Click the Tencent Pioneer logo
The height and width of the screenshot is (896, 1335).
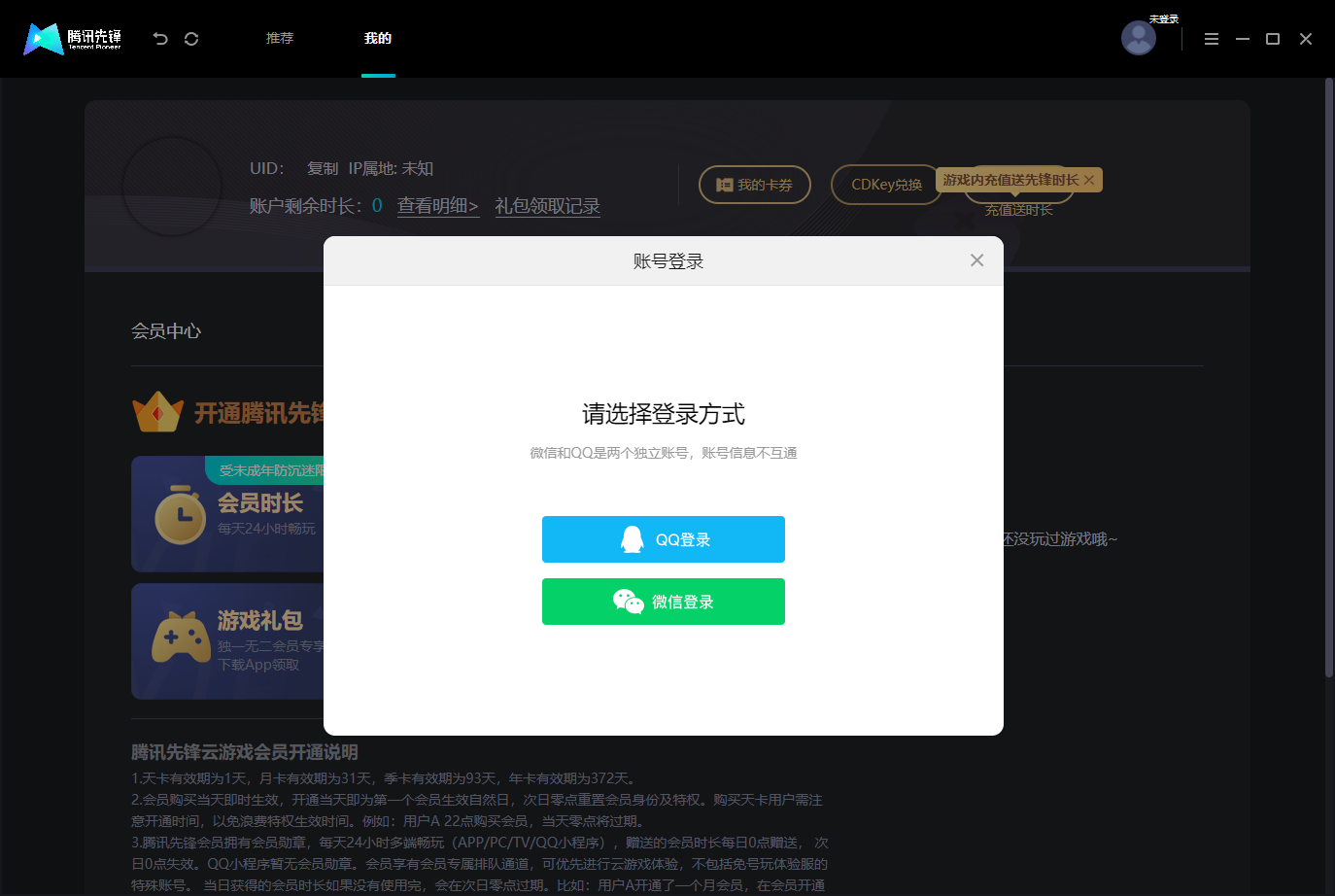pyautogui.click(x=73, y=39)
